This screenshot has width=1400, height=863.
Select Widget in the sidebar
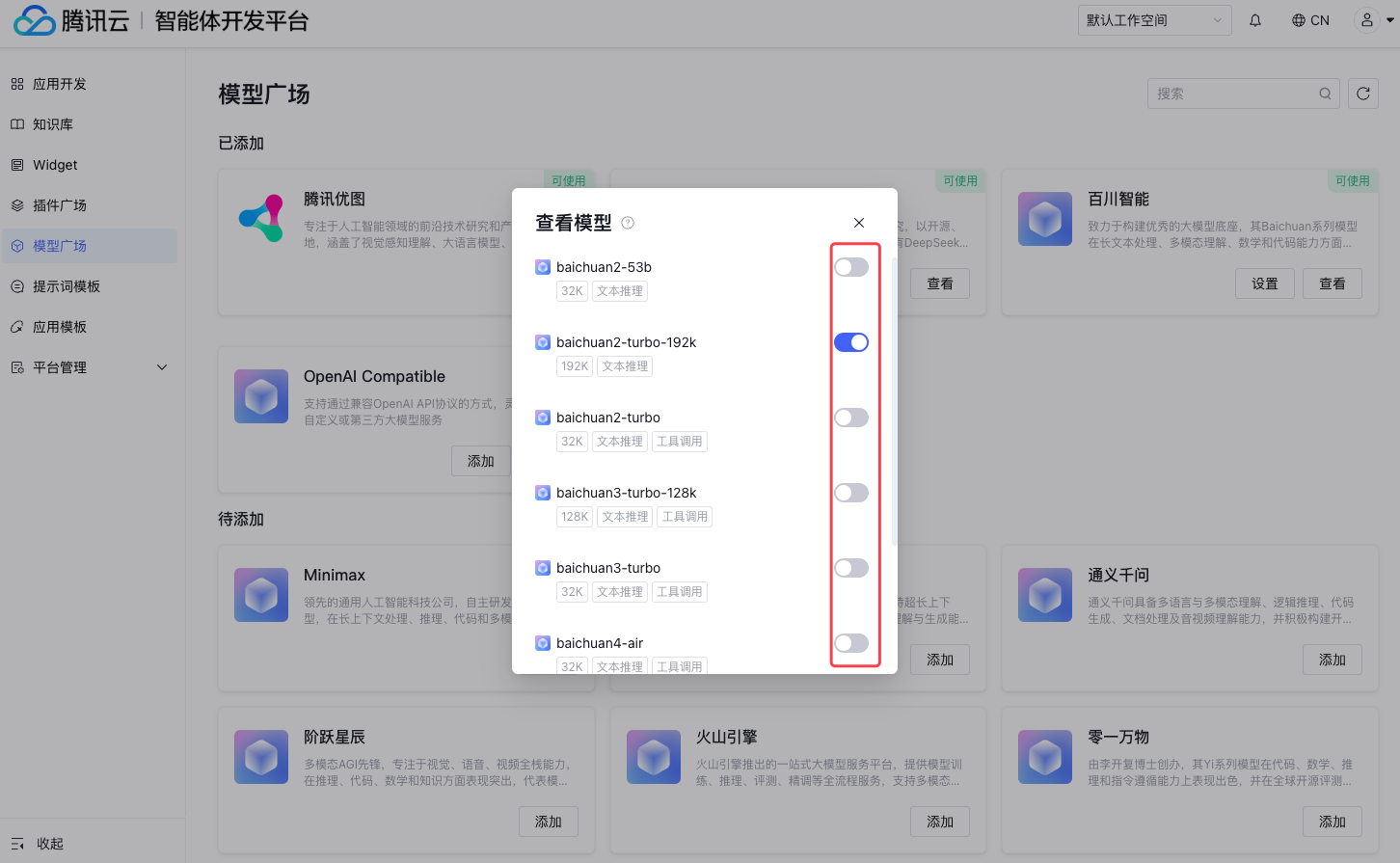pyautogui.click(x=90, y=165)
